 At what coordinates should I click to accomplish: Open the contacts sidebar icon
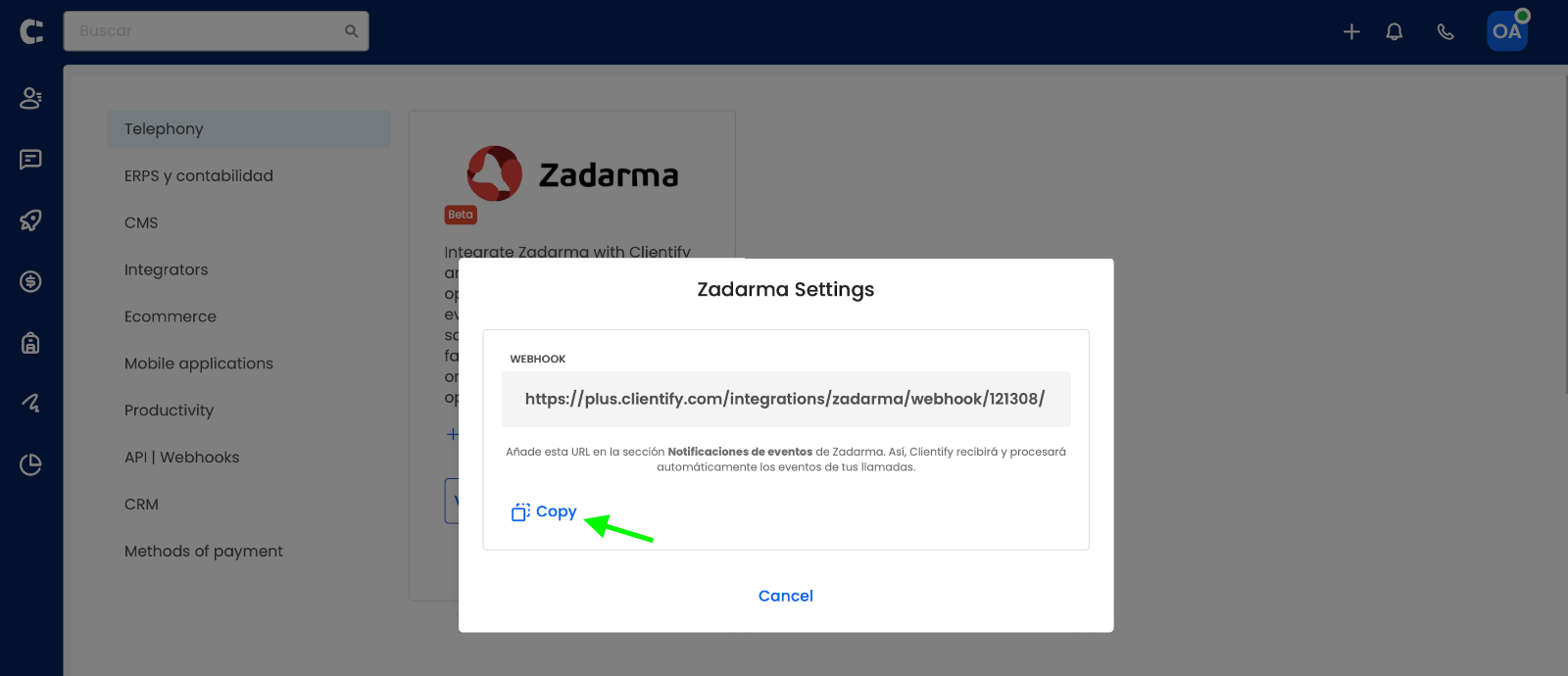pyautogui.click(x=31, y=98)
